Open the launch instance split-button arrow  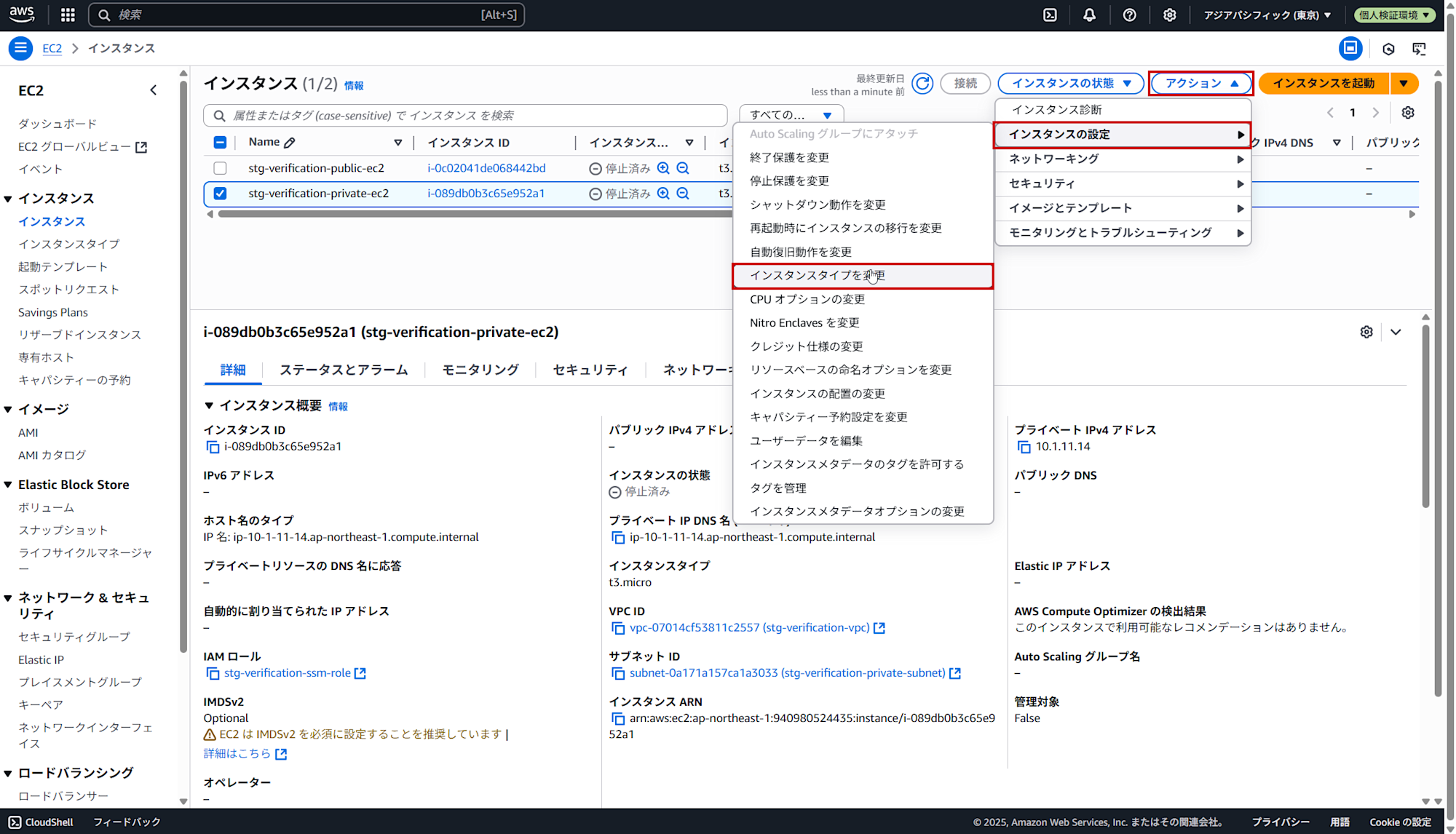[1404, 84]
